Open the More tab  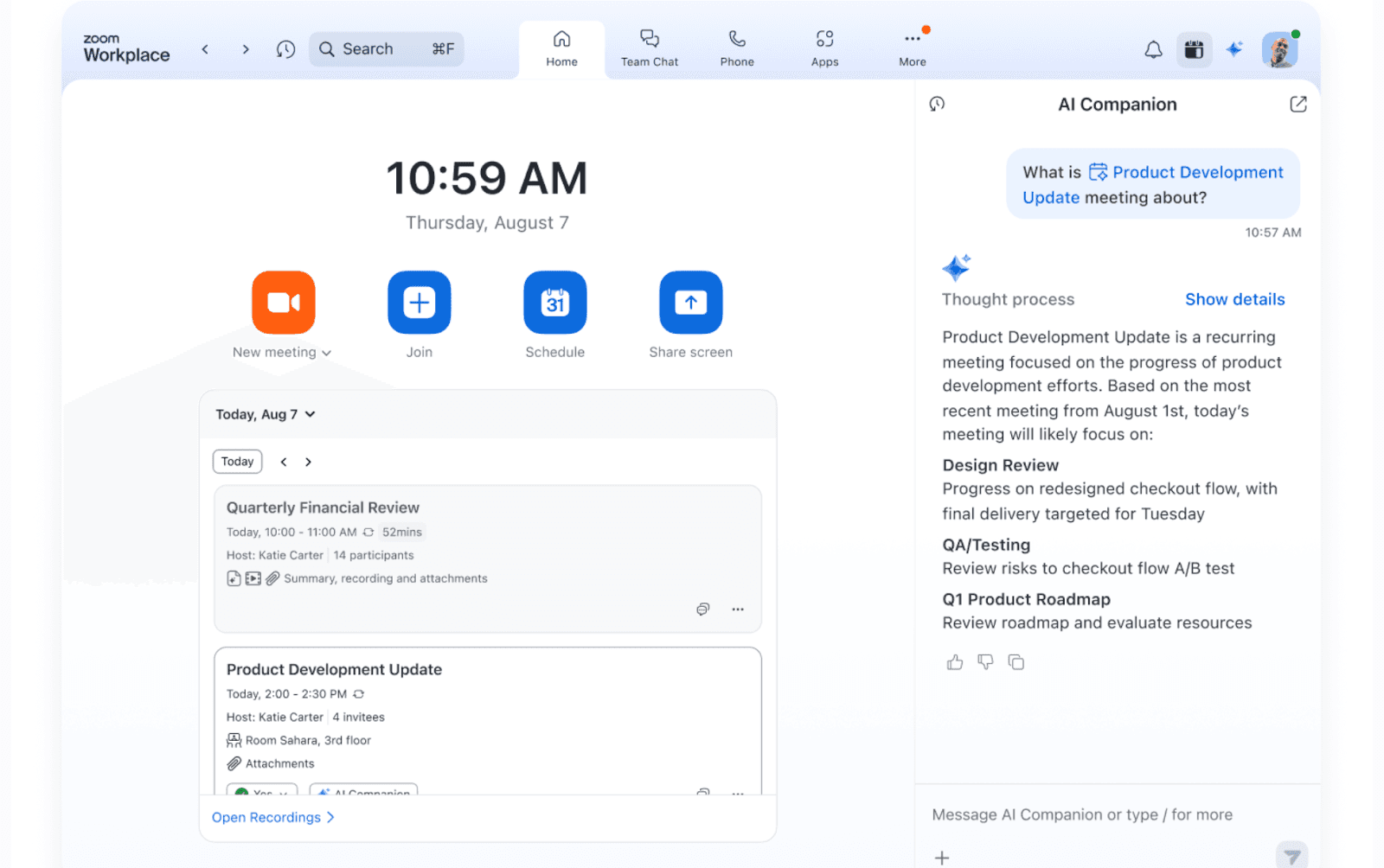click(x=913, y=49)
